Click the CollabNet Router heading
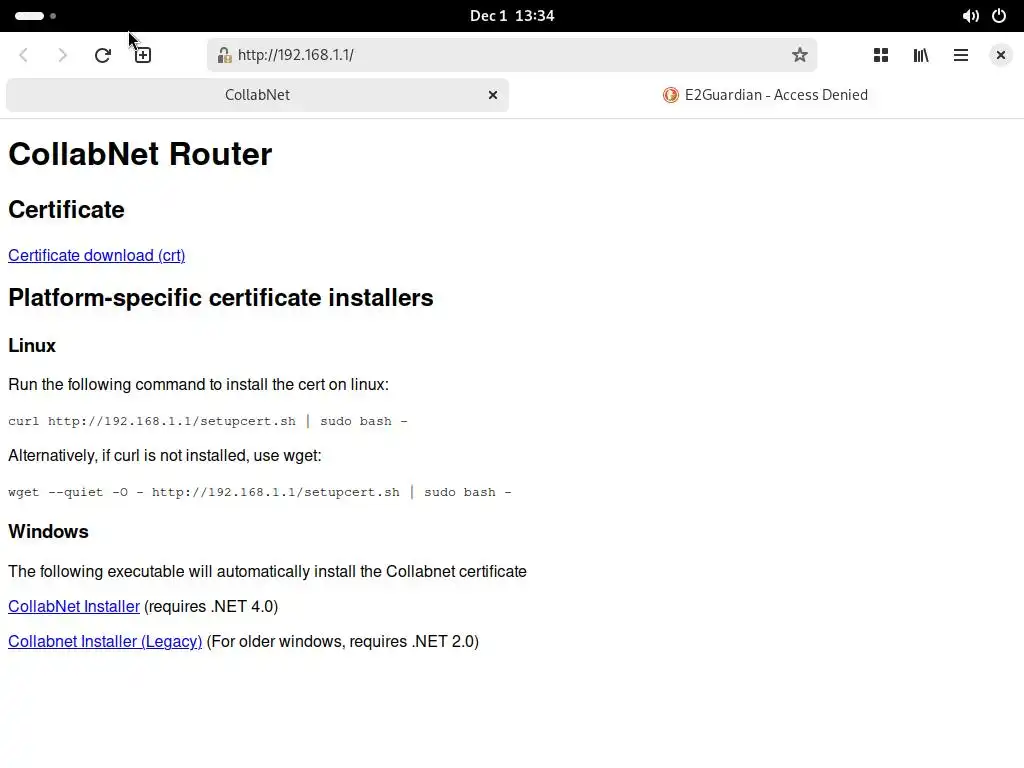Screen dimensions: 1024x768 [x=140, y=154]
